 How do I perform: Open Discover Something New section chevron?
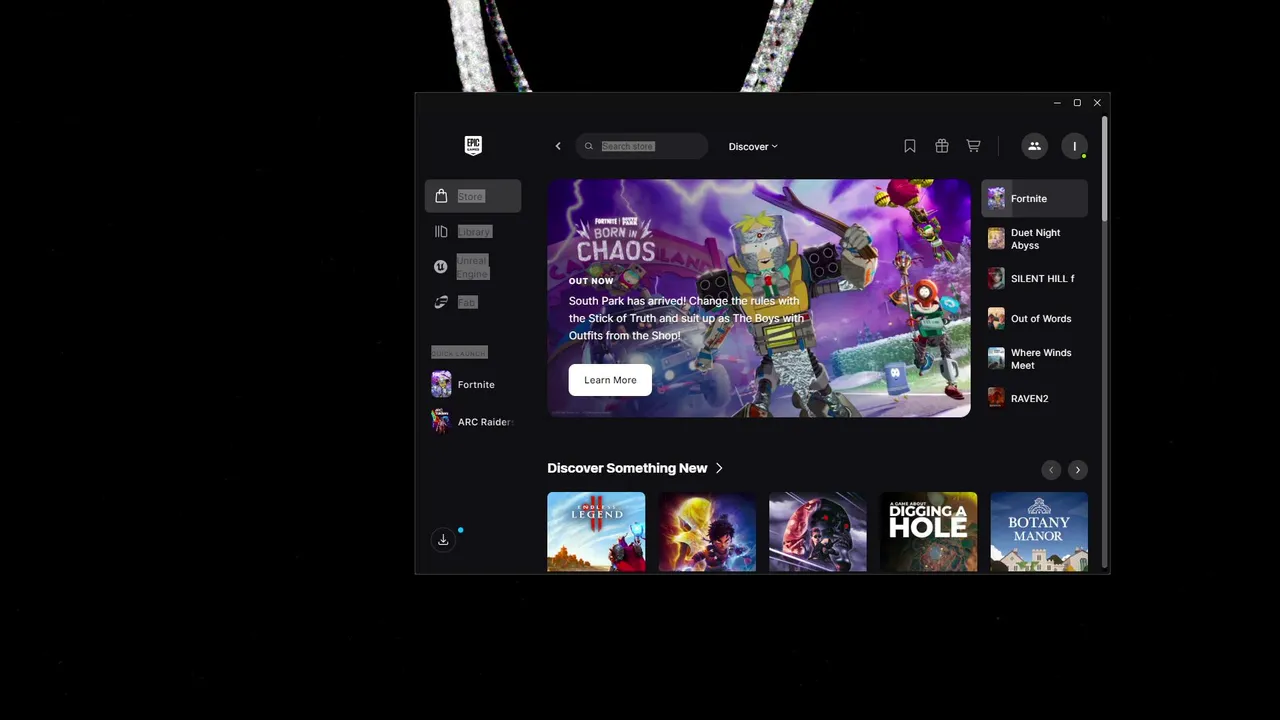point(719,468)
